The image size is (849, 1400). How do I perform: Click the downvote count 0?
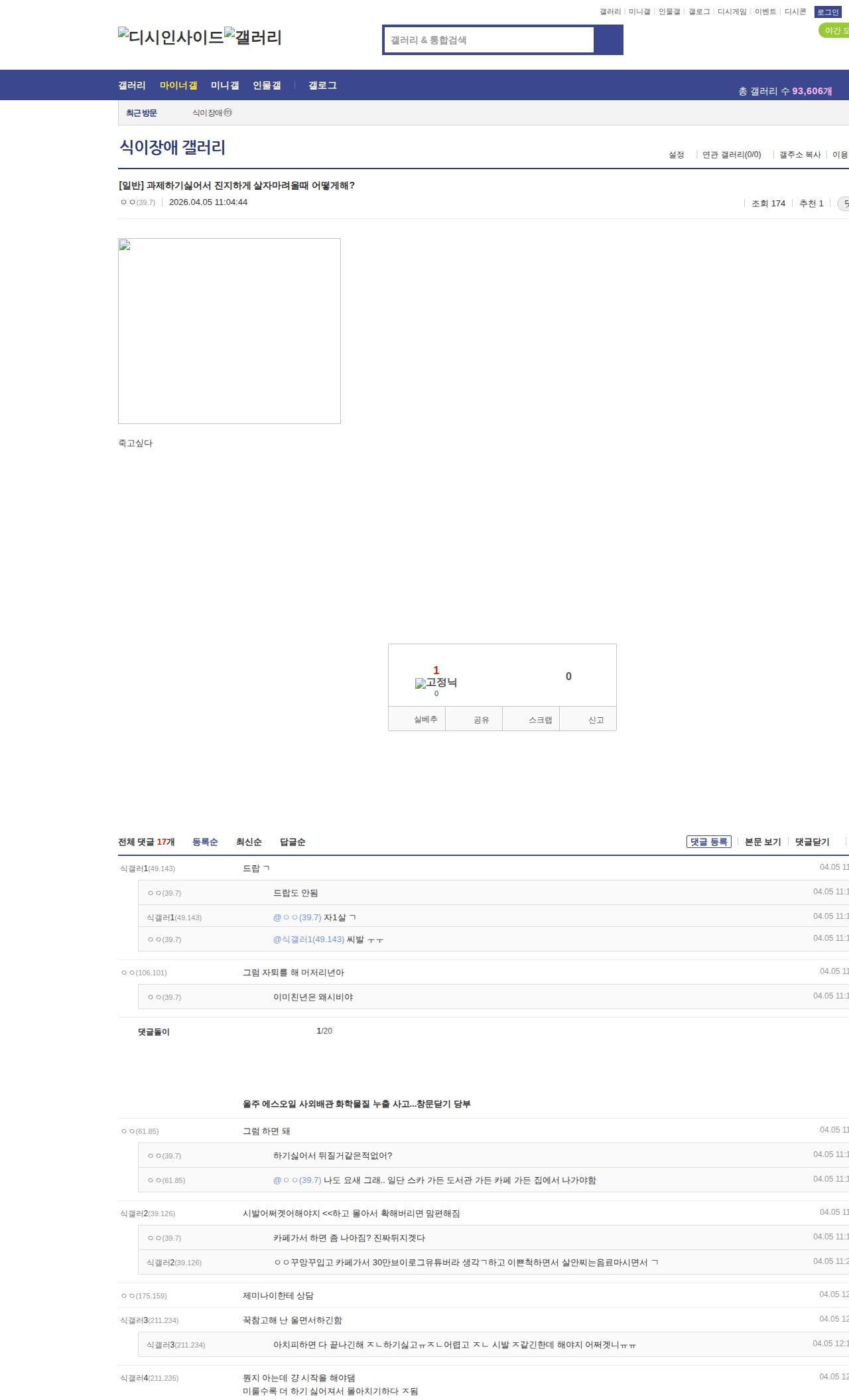point(568,676)
